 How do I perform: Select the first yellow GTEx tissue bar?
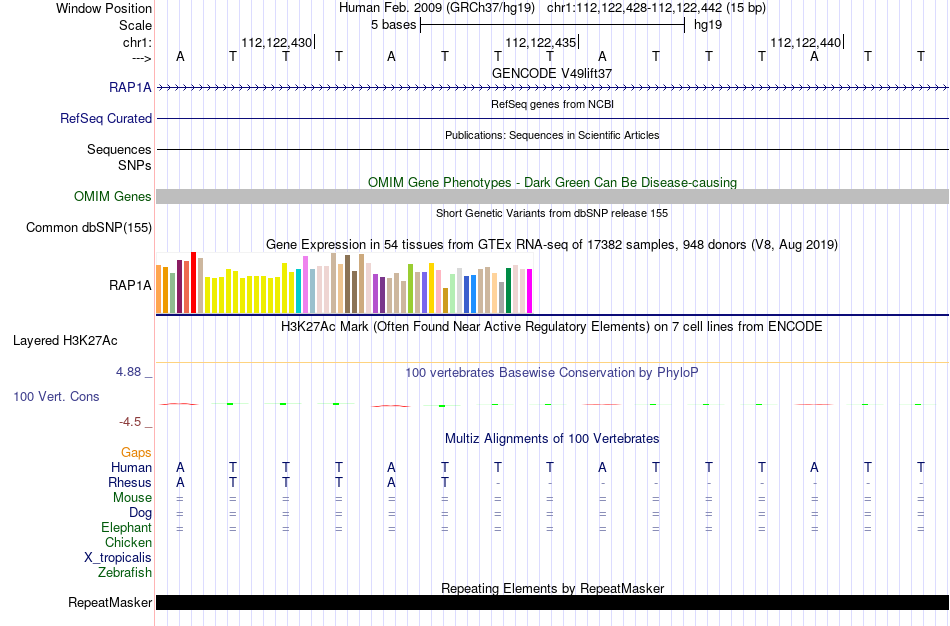[x=208, y=295]
